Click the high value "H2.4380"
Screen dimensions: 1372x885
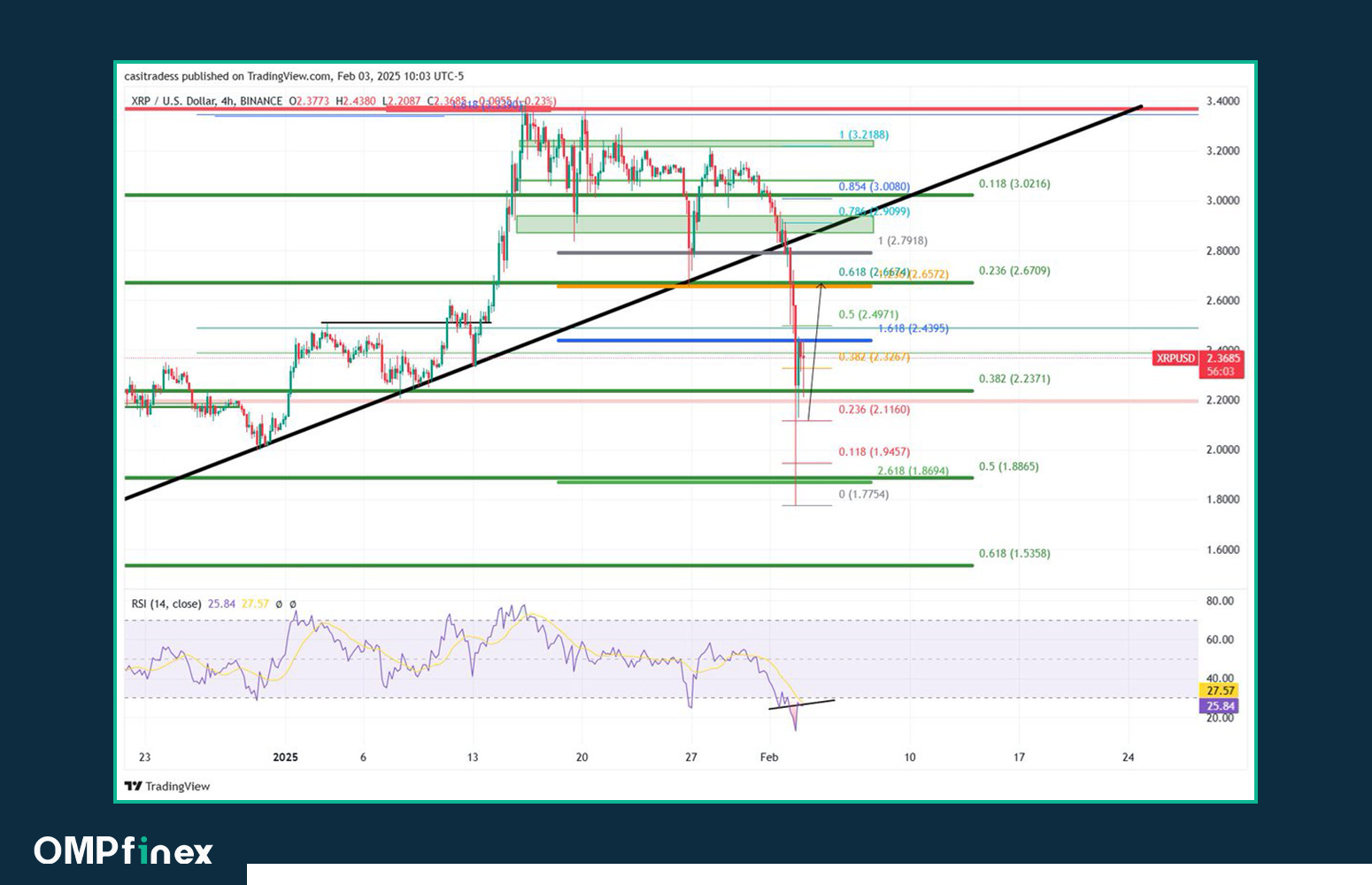pos(356,101)
